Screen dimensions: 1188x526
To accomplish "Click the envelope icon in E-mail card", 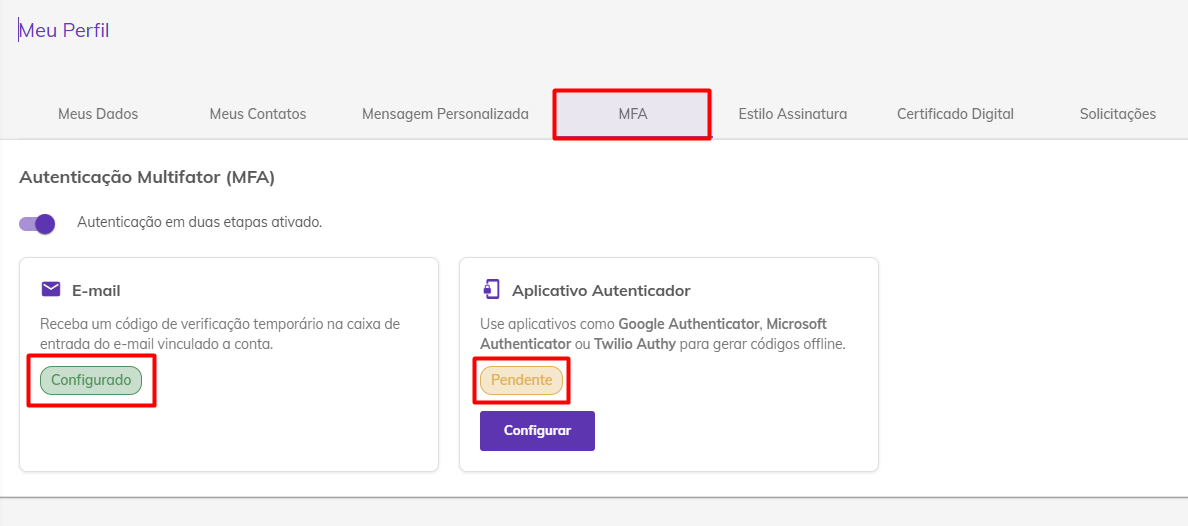I will (x=51, y=289).
